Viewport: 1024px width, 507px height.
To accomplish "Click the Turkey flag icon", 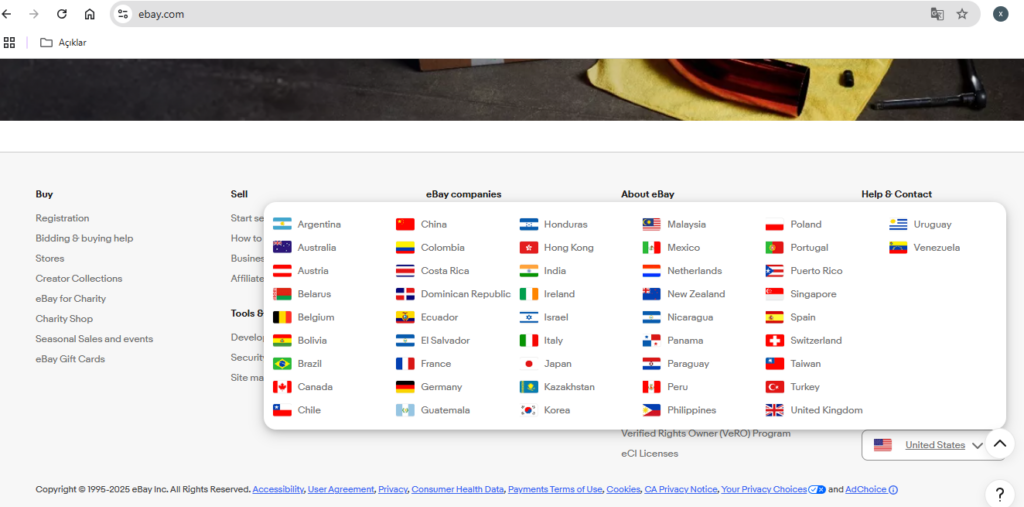I will [x=775, y=387].
